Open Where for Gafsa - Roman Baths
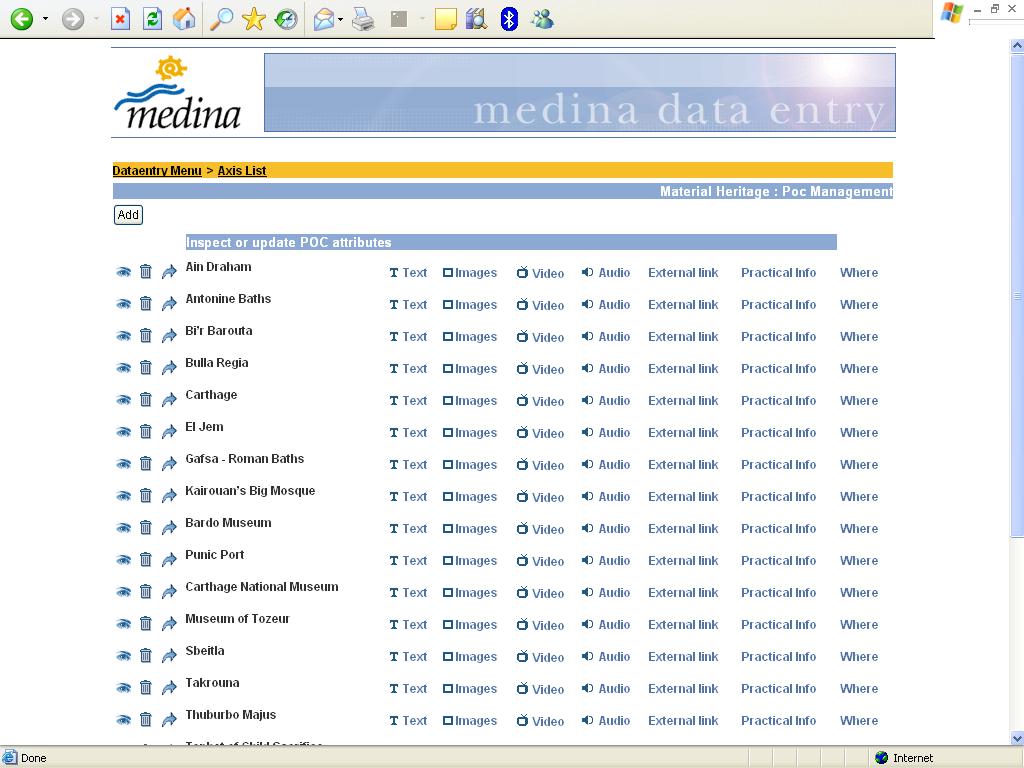1024x768 pixels. pyautogui.click(x=859, y=464)
